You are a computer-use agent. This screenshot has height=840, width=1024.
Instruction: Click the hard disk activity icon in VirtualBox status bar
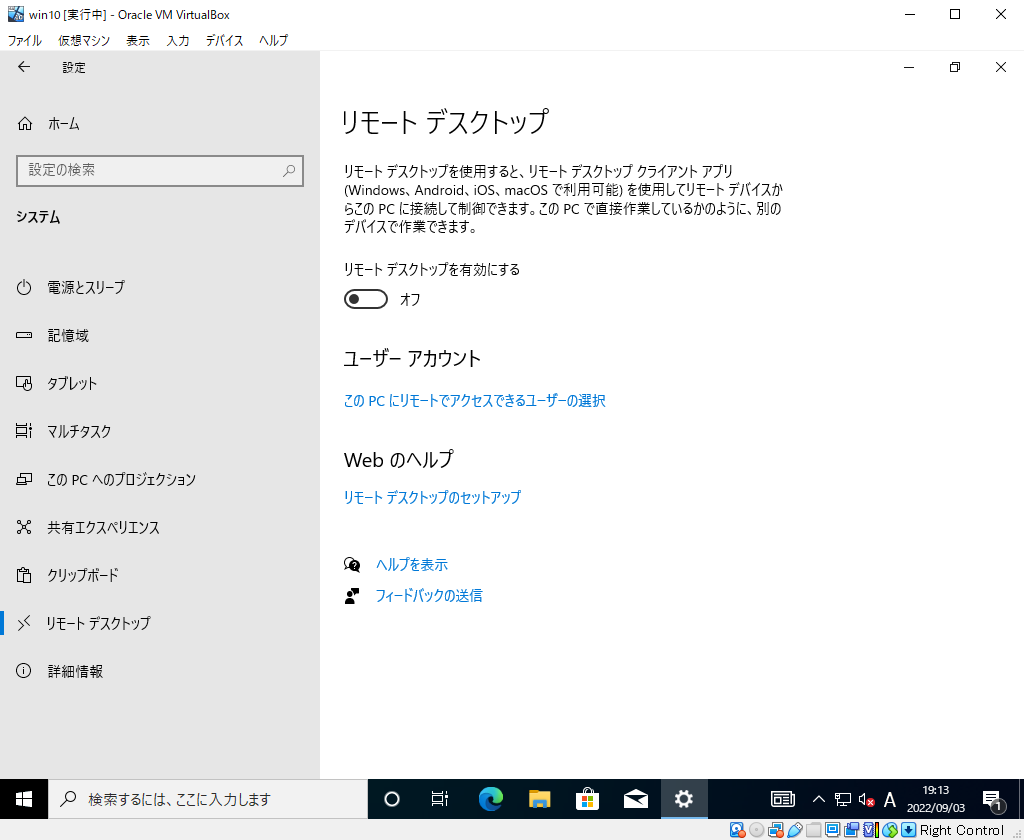point(737,830)
